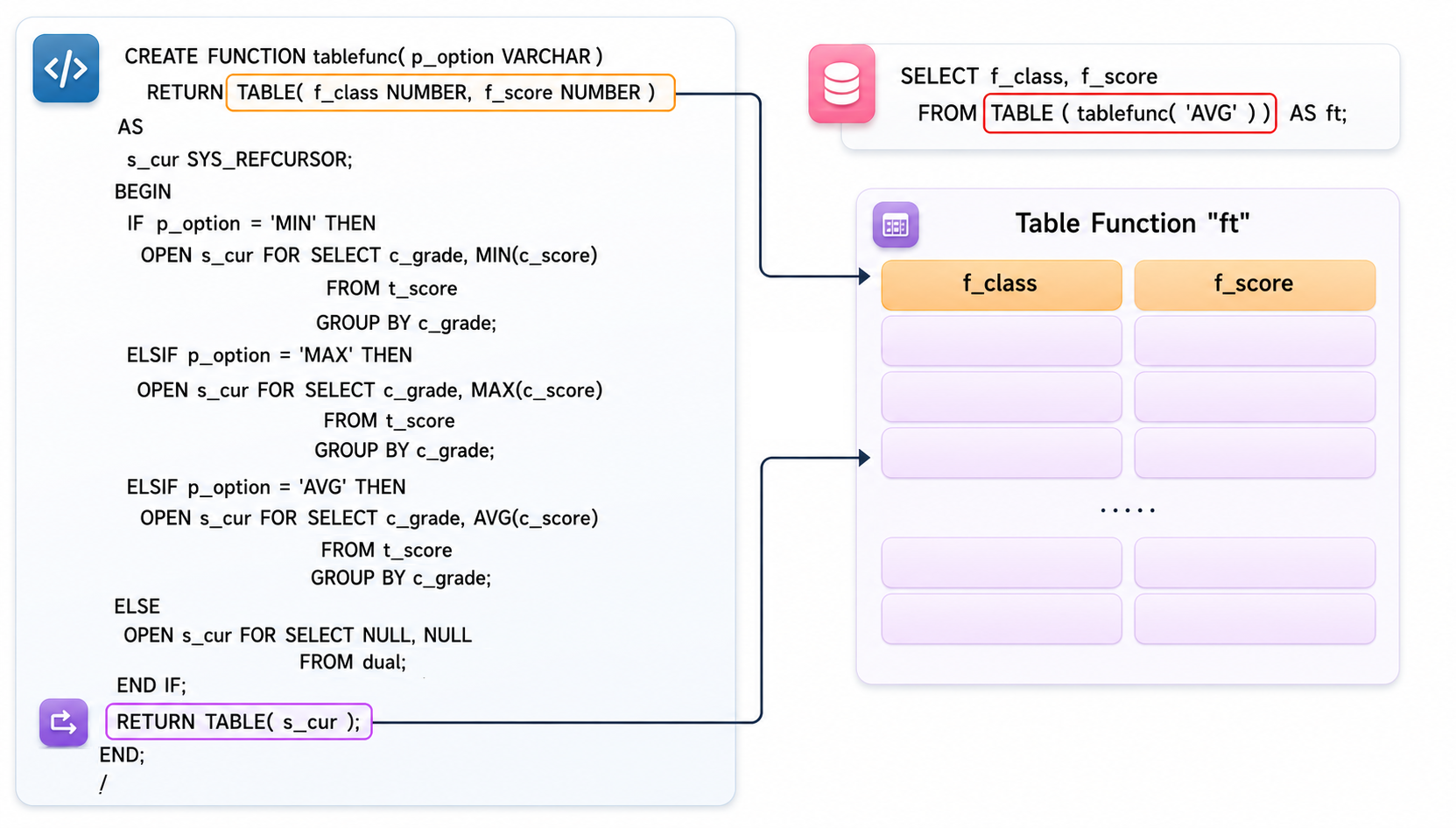Click OPEN s_cur FOR SELECT NULL, NULL line
The height and width of the screenshot is (828, 1456).
click(x=298, y=635)
